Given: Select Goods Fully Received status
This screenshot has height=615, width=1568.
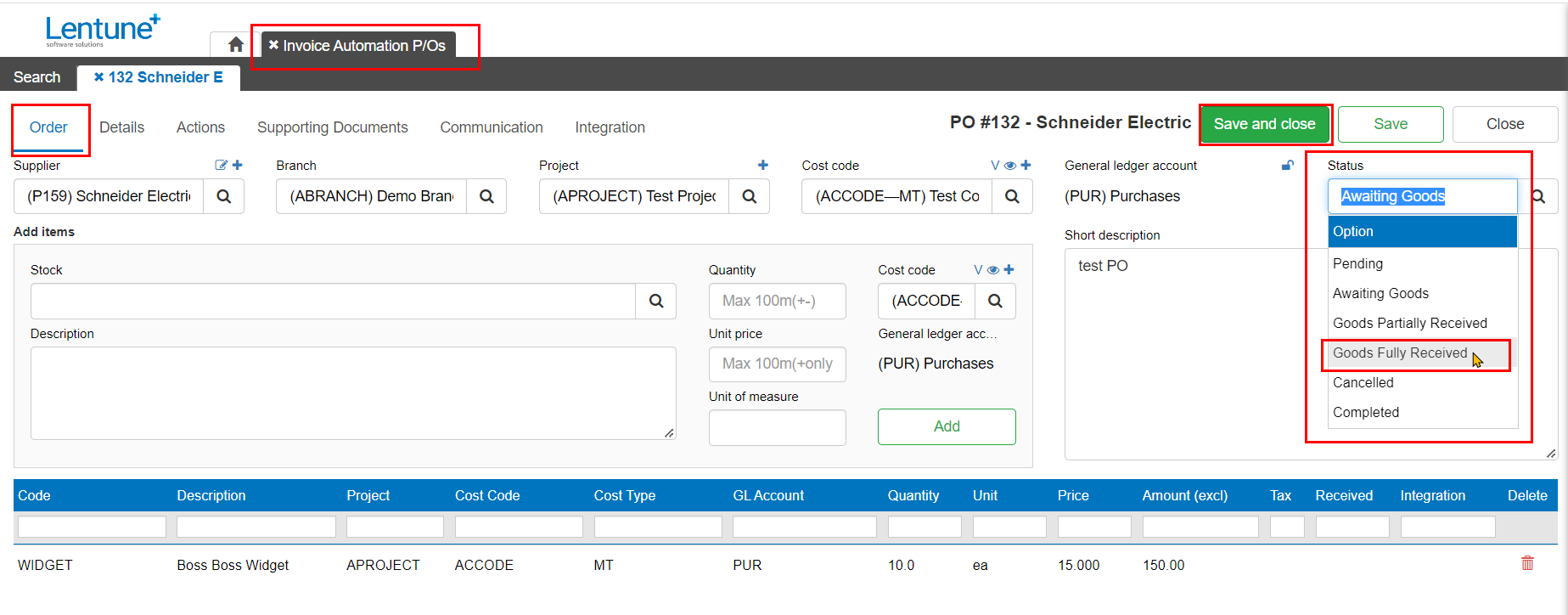Looking at the screenshot, I should 1422,353.
